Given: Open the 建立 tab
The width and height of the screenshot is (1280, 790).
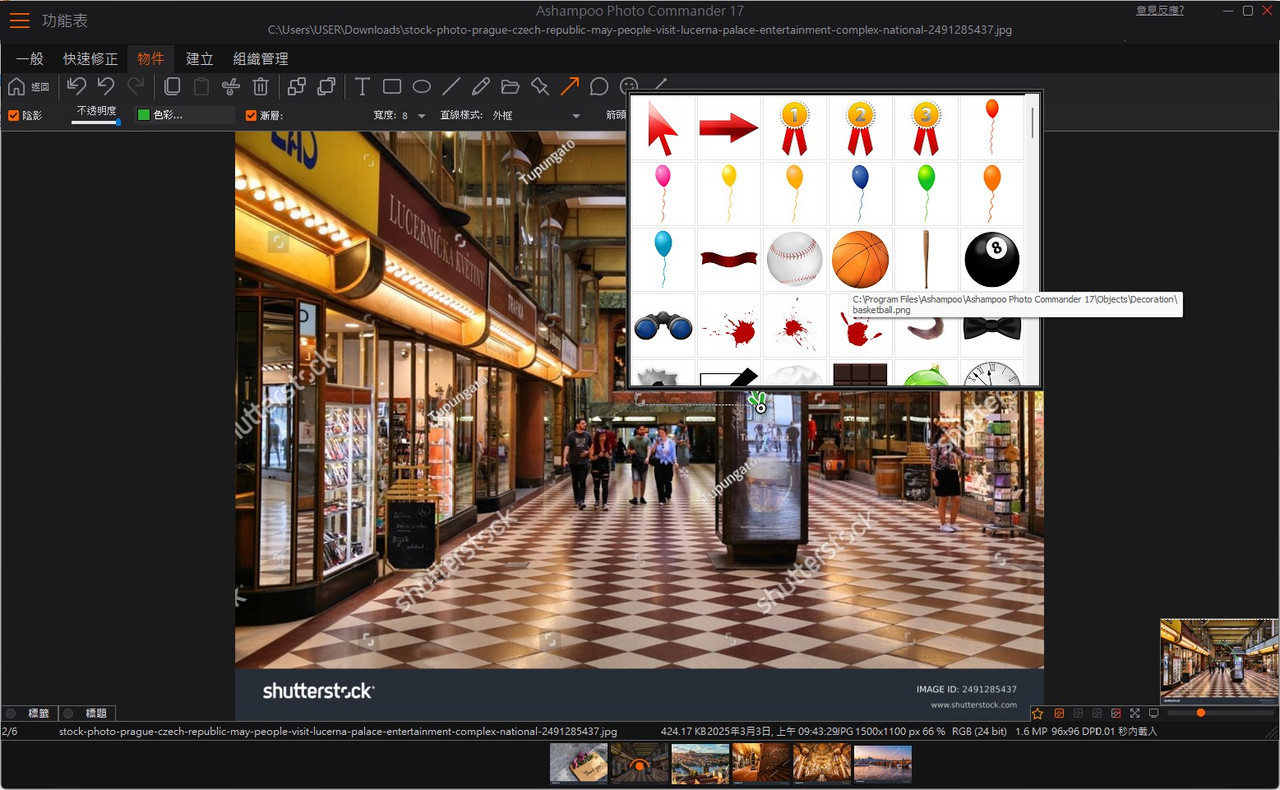Looking at the screenshot, I should [200, 59].
